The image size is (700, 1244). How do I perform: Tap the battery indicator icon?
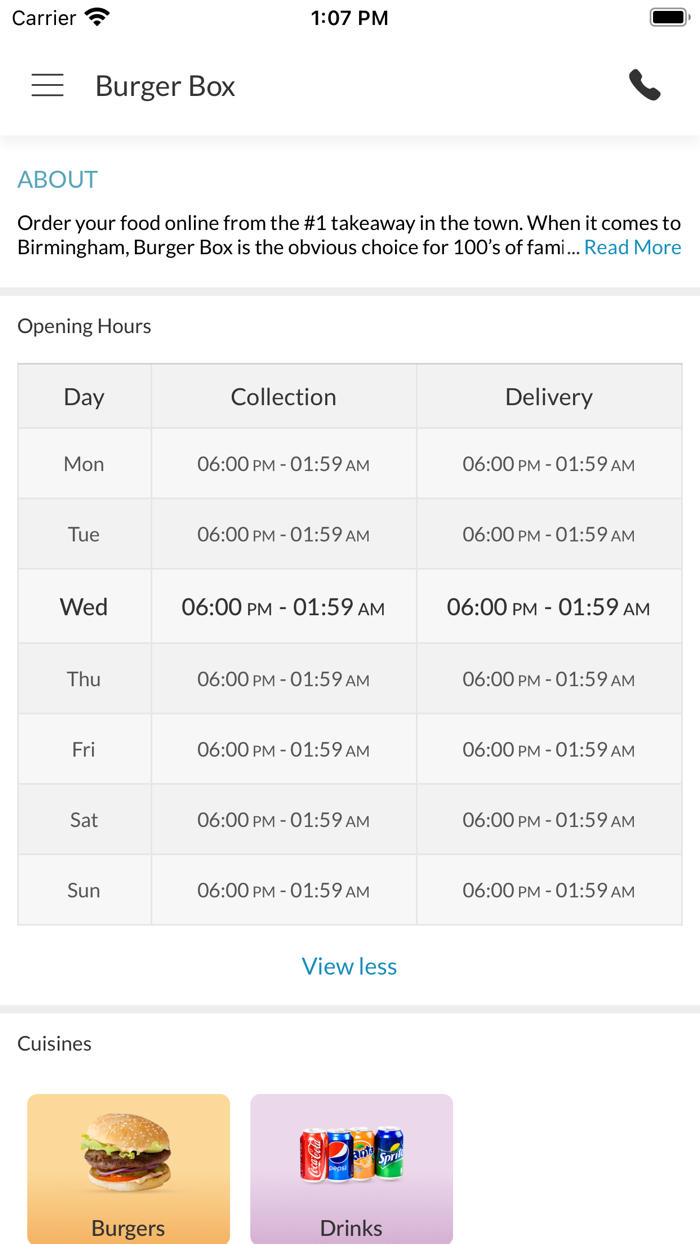point(669,18)
